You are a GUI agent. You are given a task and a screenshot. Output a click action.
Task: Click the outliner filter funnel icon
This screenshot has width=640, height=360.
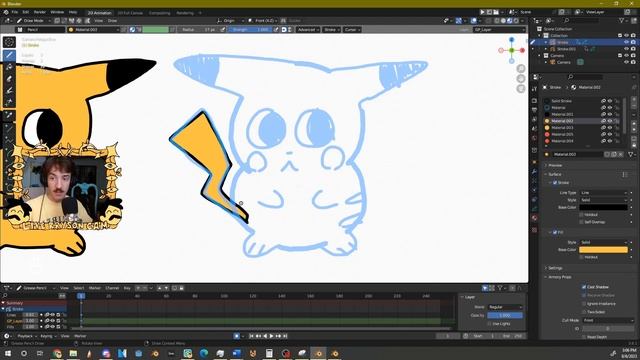pyautogui.click(x=622, y=20)
